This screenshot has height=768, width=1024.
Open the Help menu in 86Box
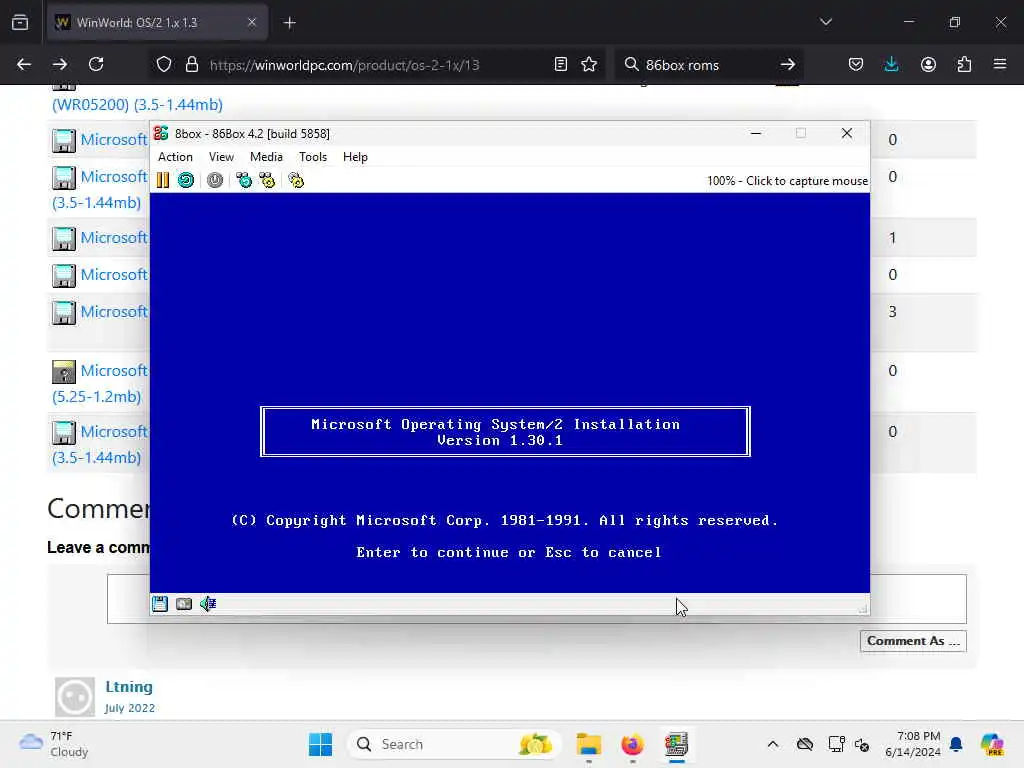coord(355,157)
